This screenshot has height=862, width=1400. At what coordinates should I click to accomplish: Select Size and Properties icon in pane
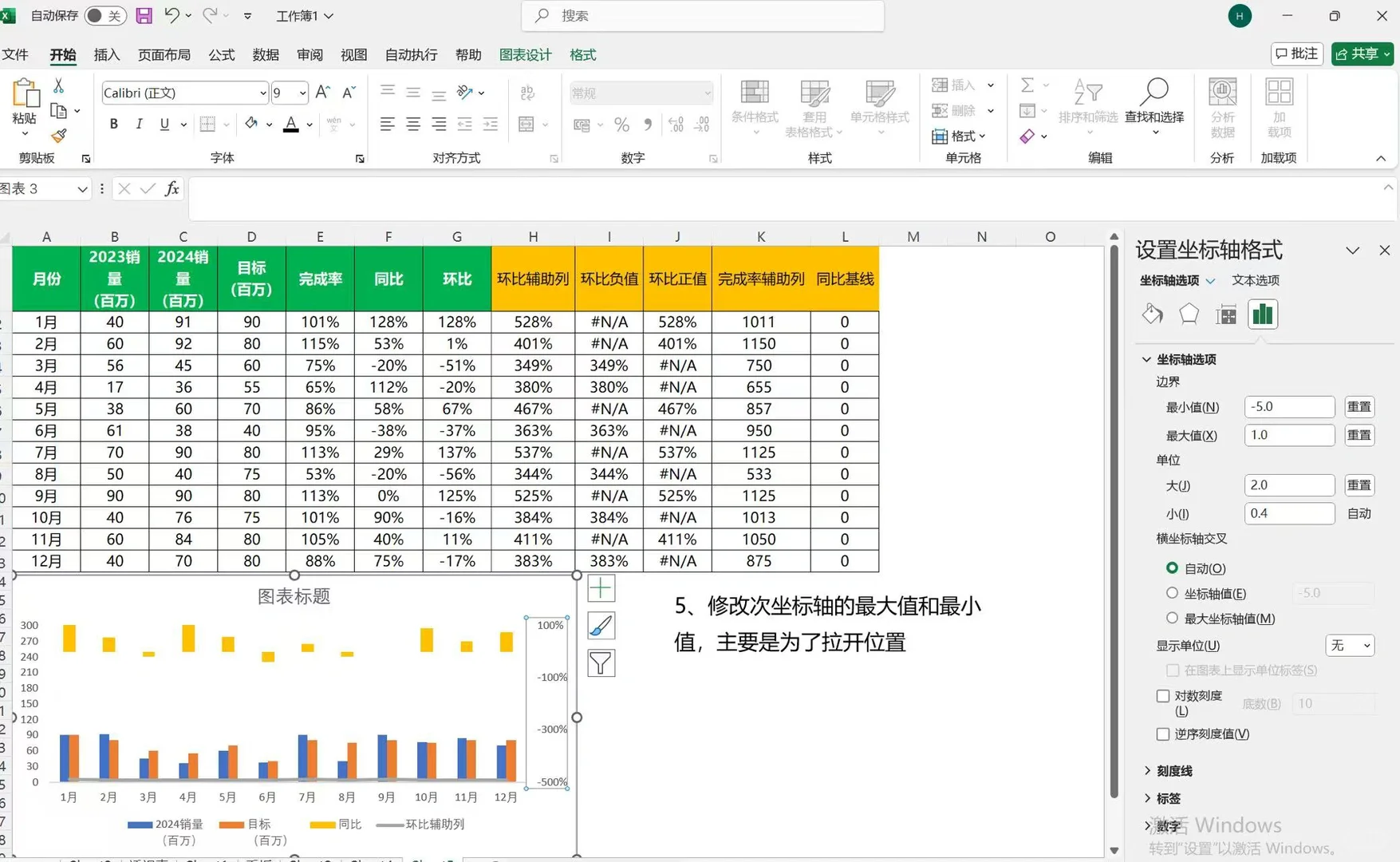coord(1226,314)
